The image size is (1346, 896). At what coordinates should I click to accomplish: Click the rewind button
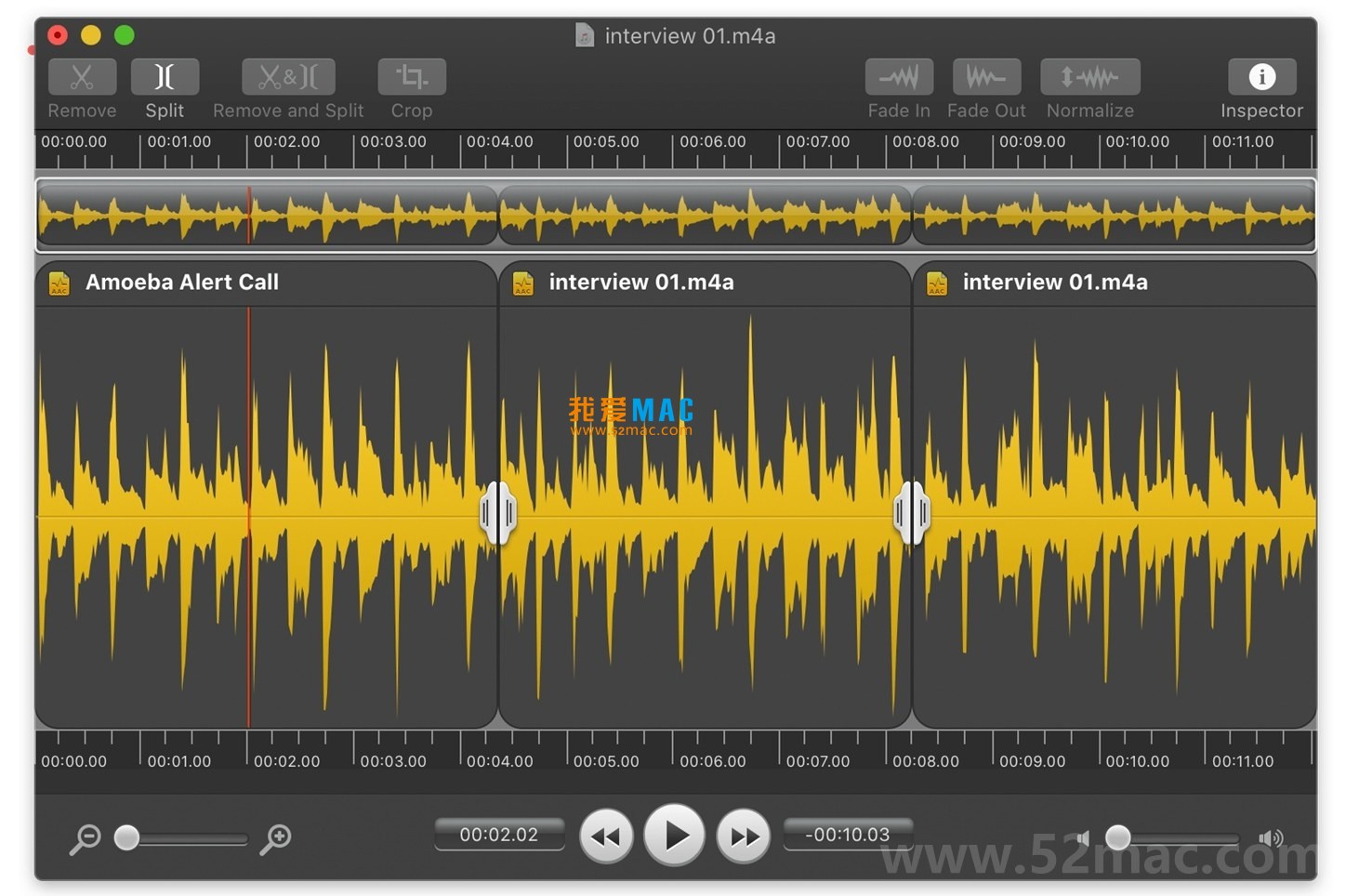pos(606,837)
